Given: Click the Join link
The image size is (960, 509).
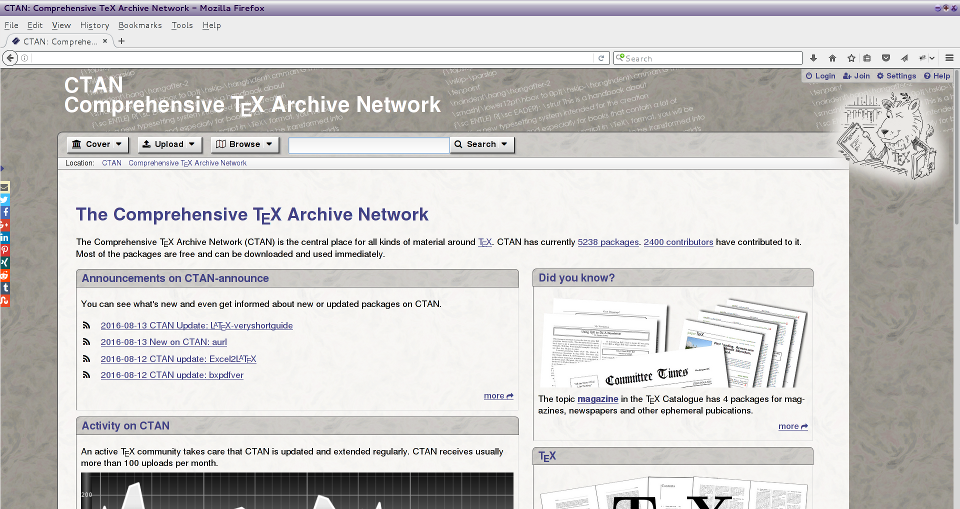Looking at the screenshot, I should pyautogui.click(x=857, y=76).
